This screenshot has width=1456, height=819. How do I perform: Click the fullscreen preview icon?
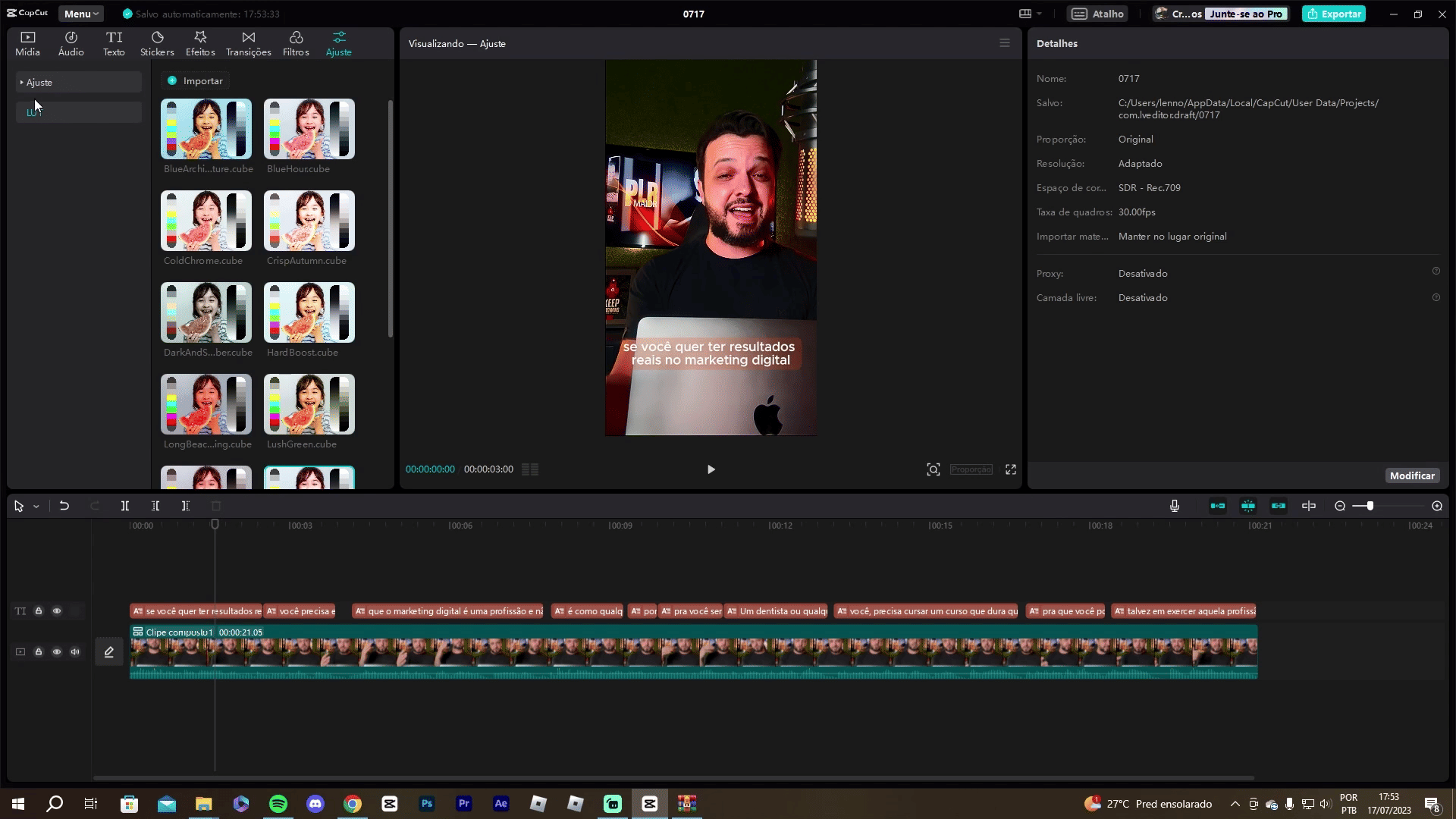click(x=1011, y=469)
